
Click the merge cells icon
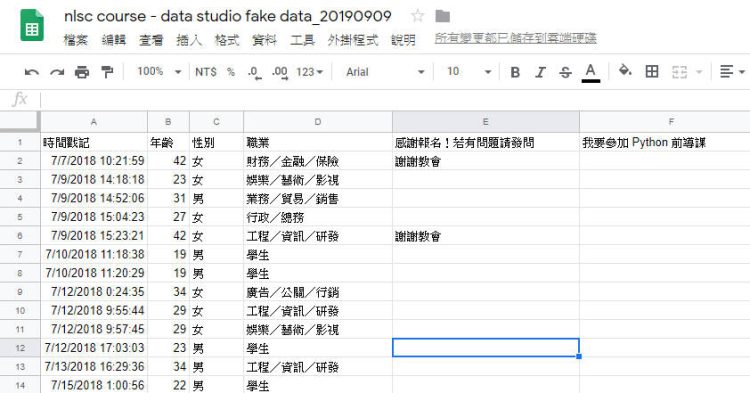(x=679, y=72)
